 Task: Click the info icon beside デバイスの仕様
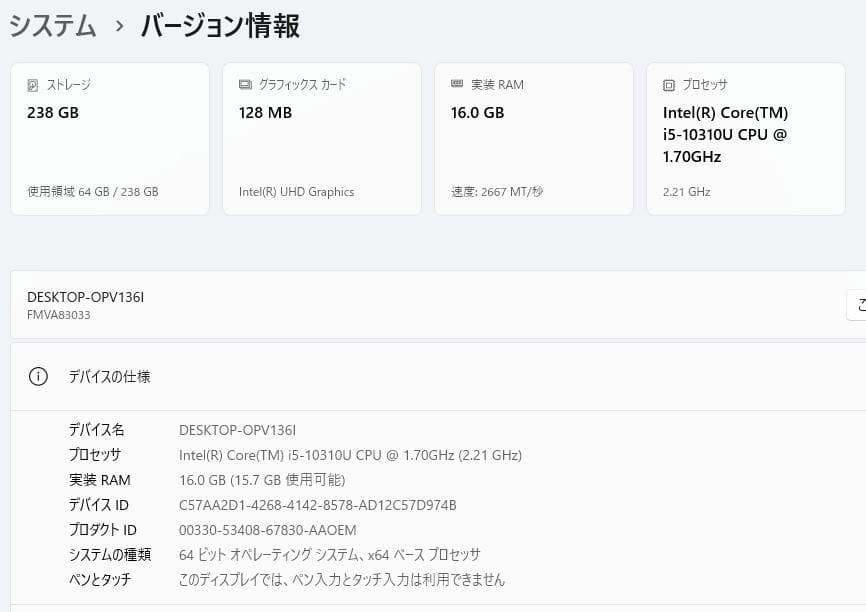(x=38, y=377)
